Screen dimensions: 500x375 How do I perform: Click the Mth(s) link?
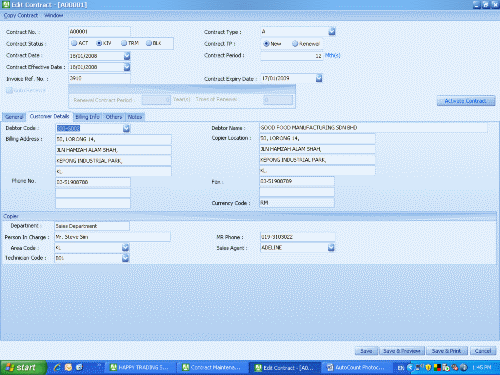point(332,55)
